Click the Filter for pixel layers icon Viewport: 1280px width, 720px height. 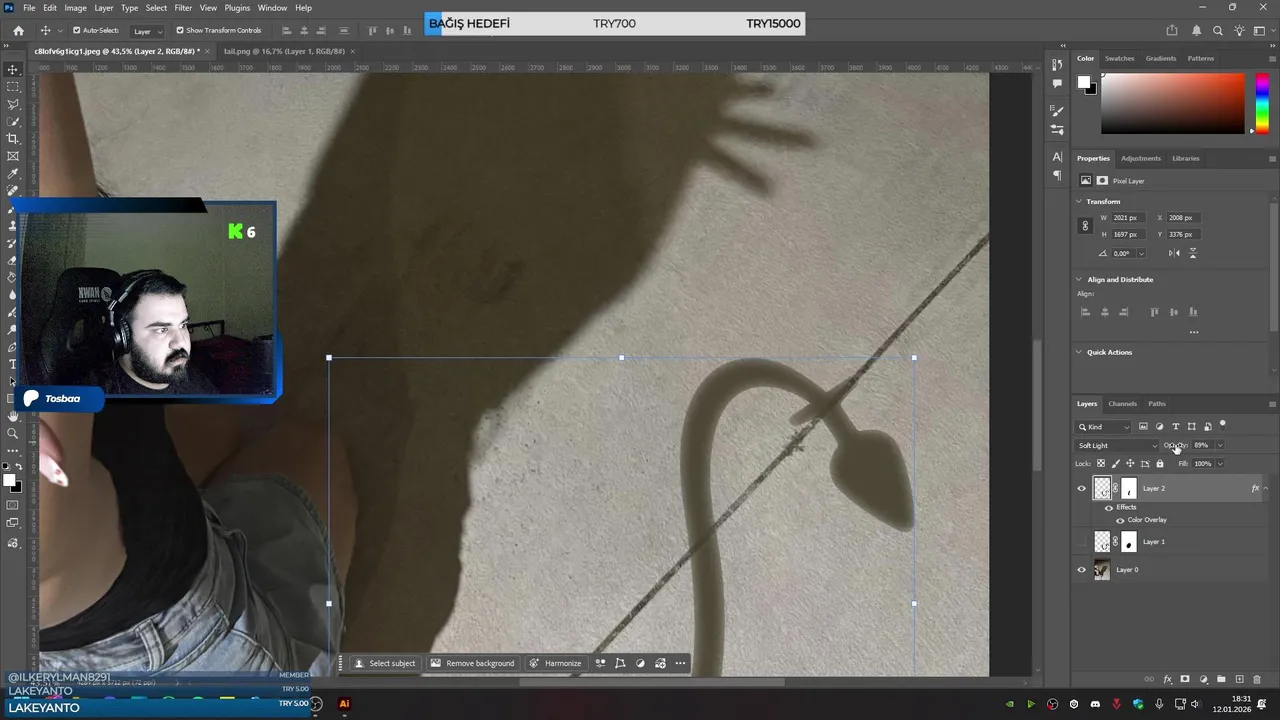point(1143,426)
